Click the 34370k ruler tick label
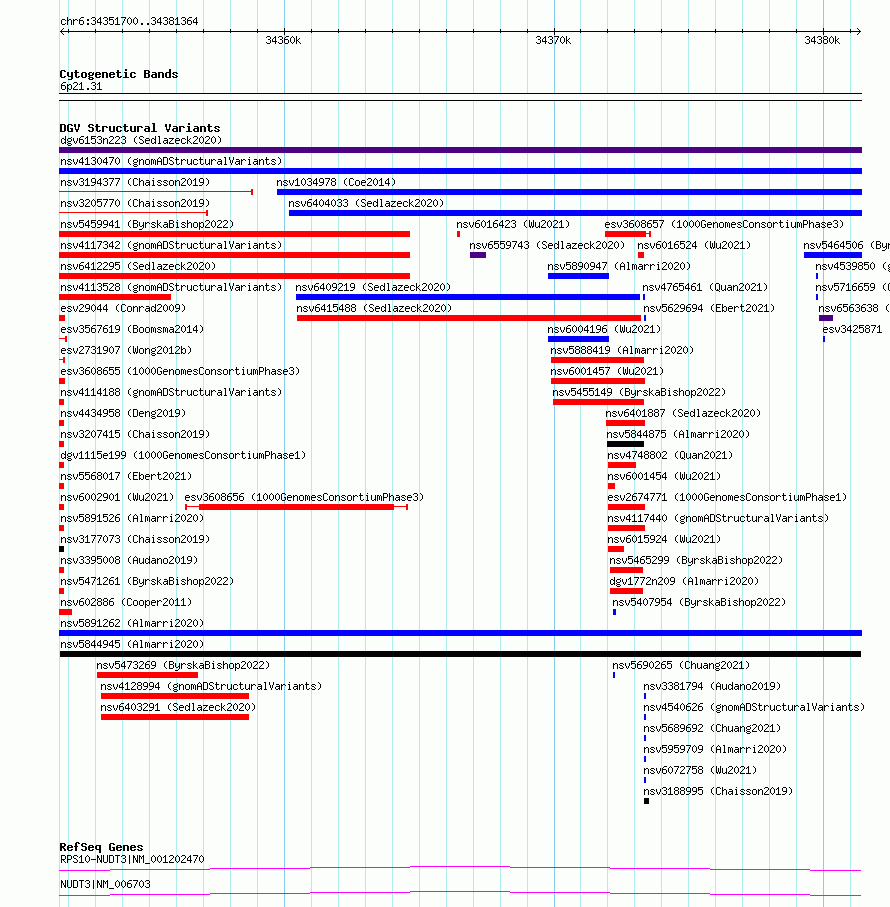 click(553, 40)
